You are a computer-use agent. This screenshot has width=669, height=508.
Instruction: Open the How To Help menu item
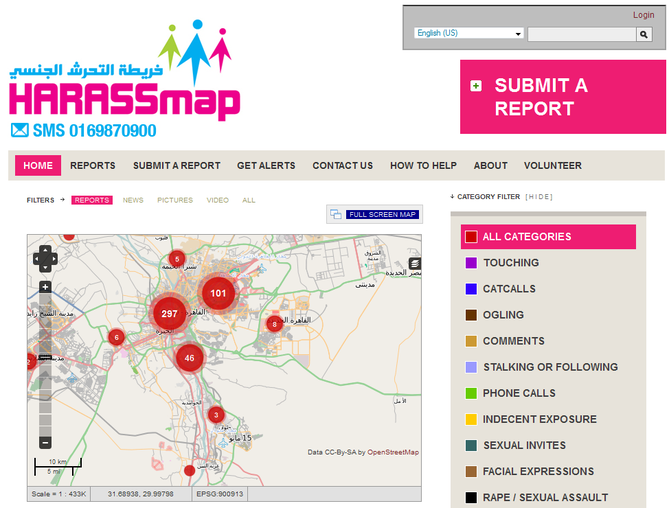pyautogui.click(x=423, y=165)
